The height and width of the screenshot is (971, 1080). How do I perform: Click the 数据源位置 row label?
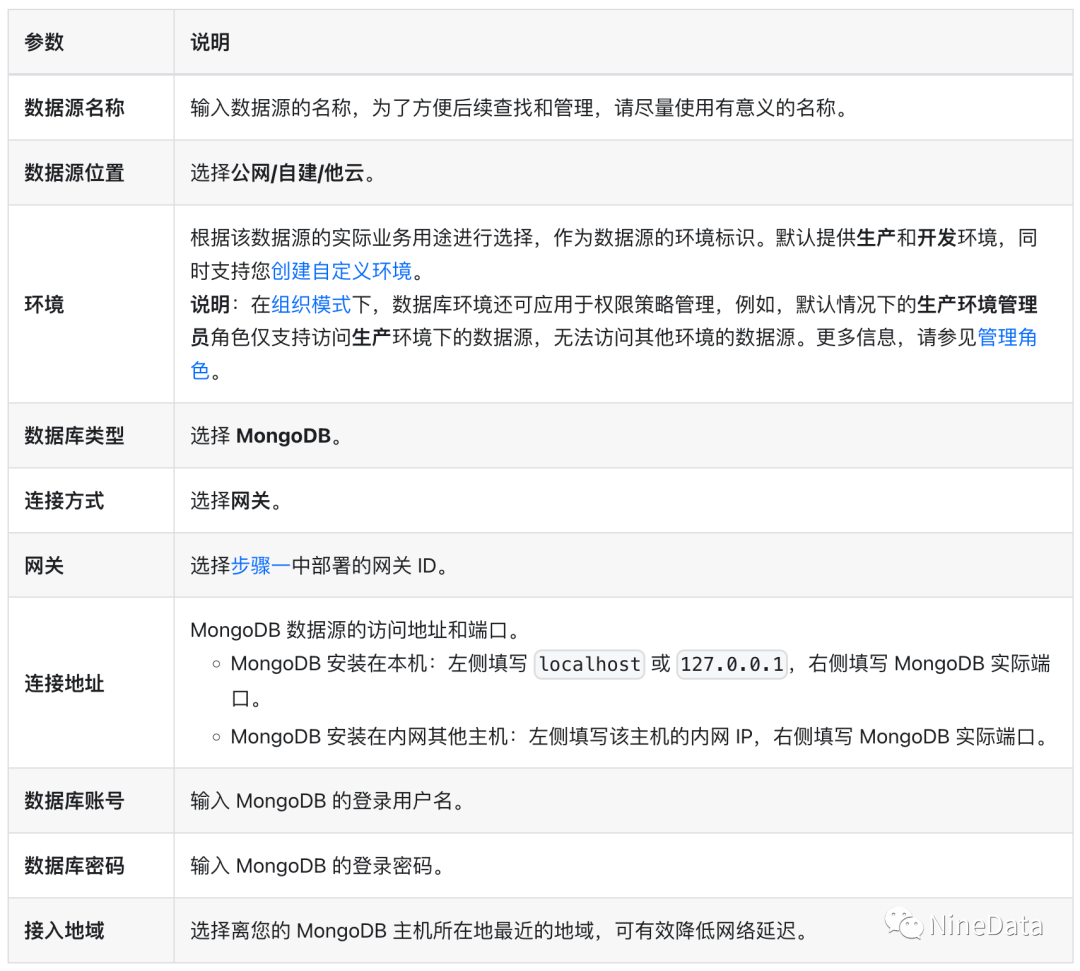coord(74,172)
